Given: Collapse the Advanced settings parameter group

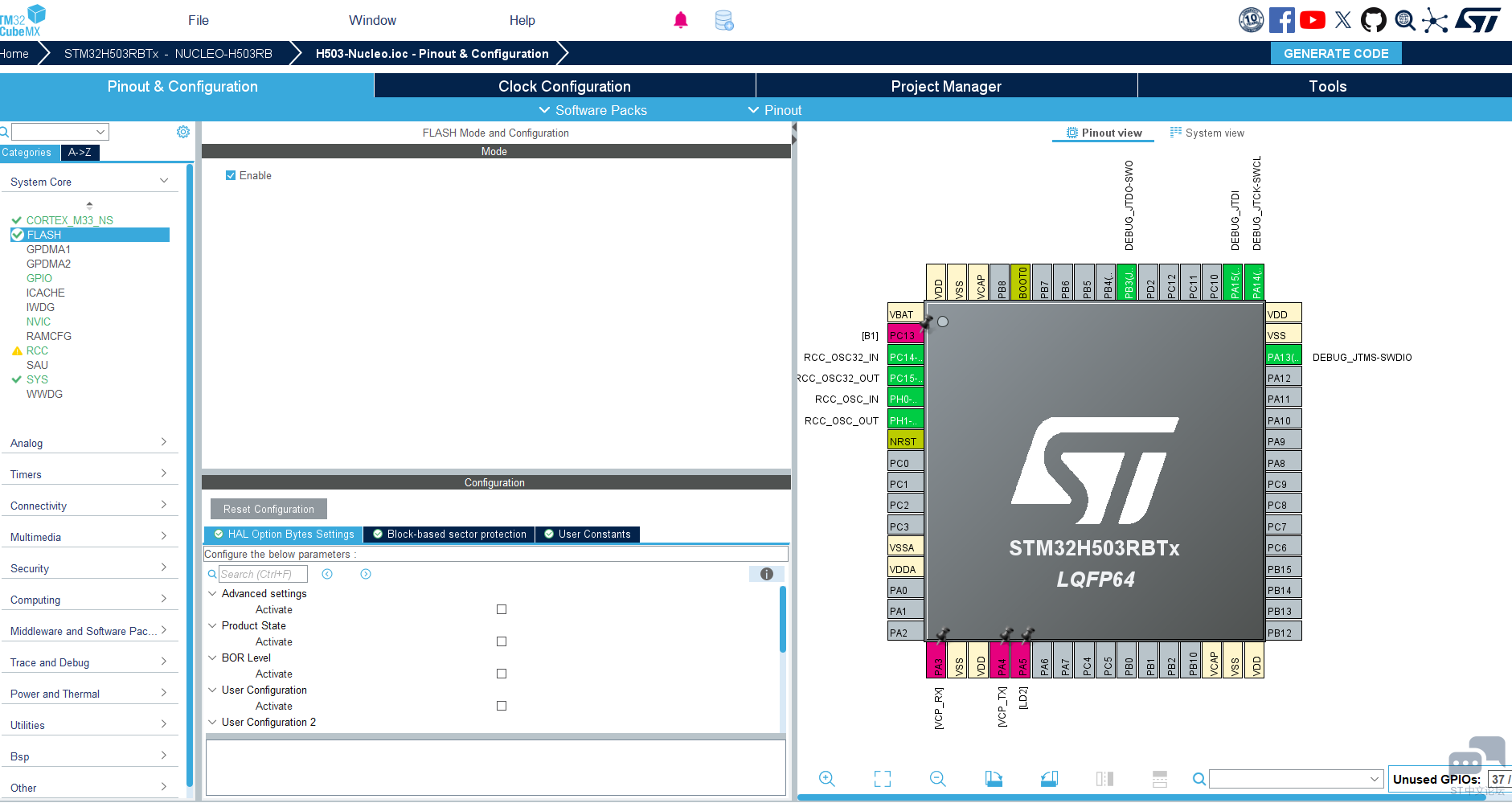Looking at the screenshot, I should click(212, 593).
